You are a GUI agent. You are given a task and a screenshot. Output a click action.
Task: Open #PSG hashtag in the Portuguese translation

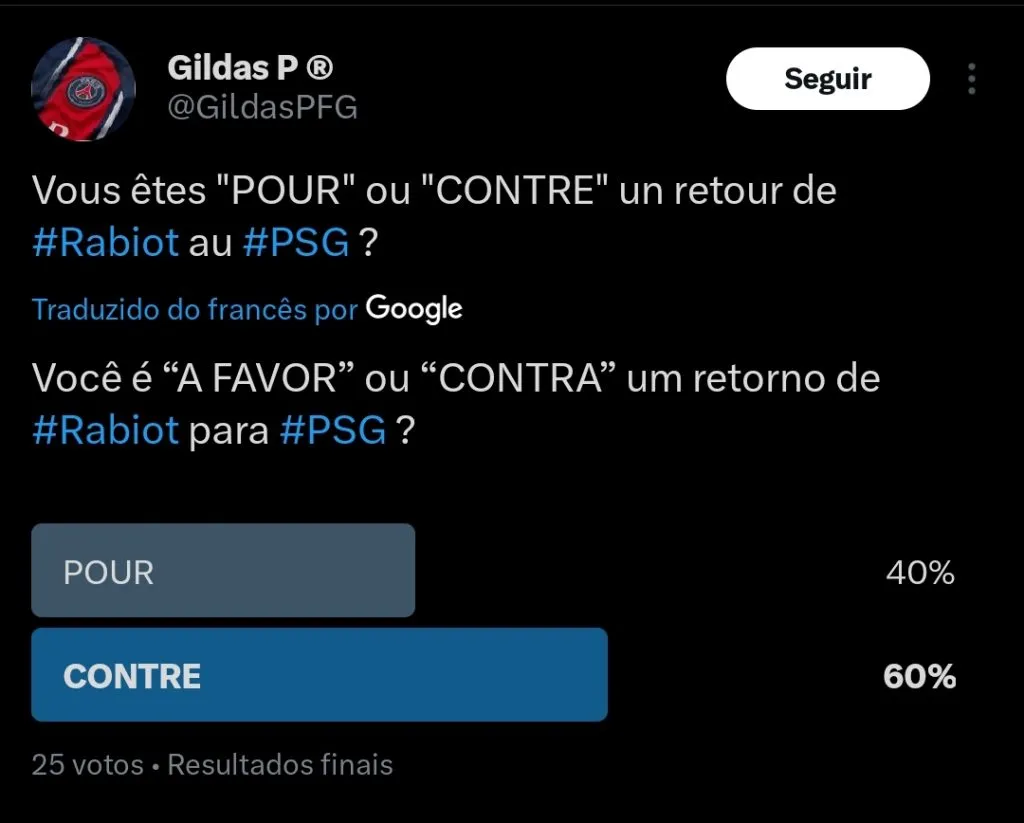pyautogui.click(x=333, y=431)
